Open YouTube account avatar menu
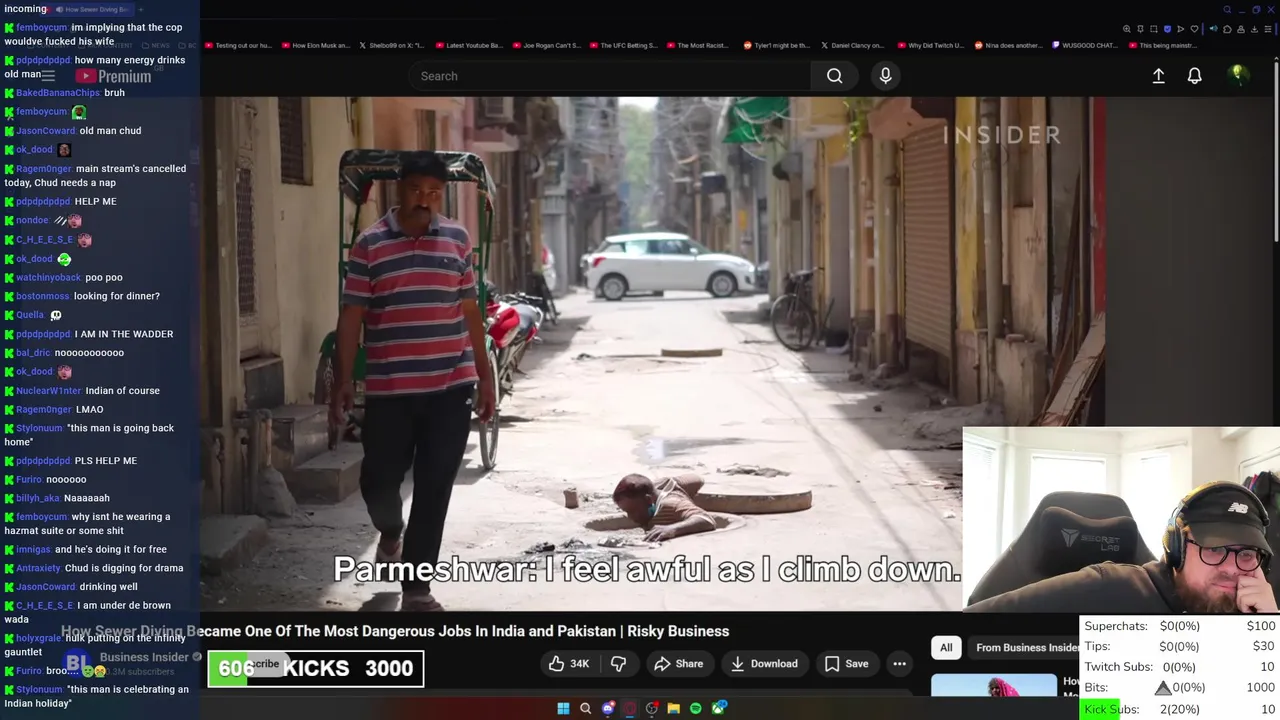1280x720 pixels. point(1237,75)
